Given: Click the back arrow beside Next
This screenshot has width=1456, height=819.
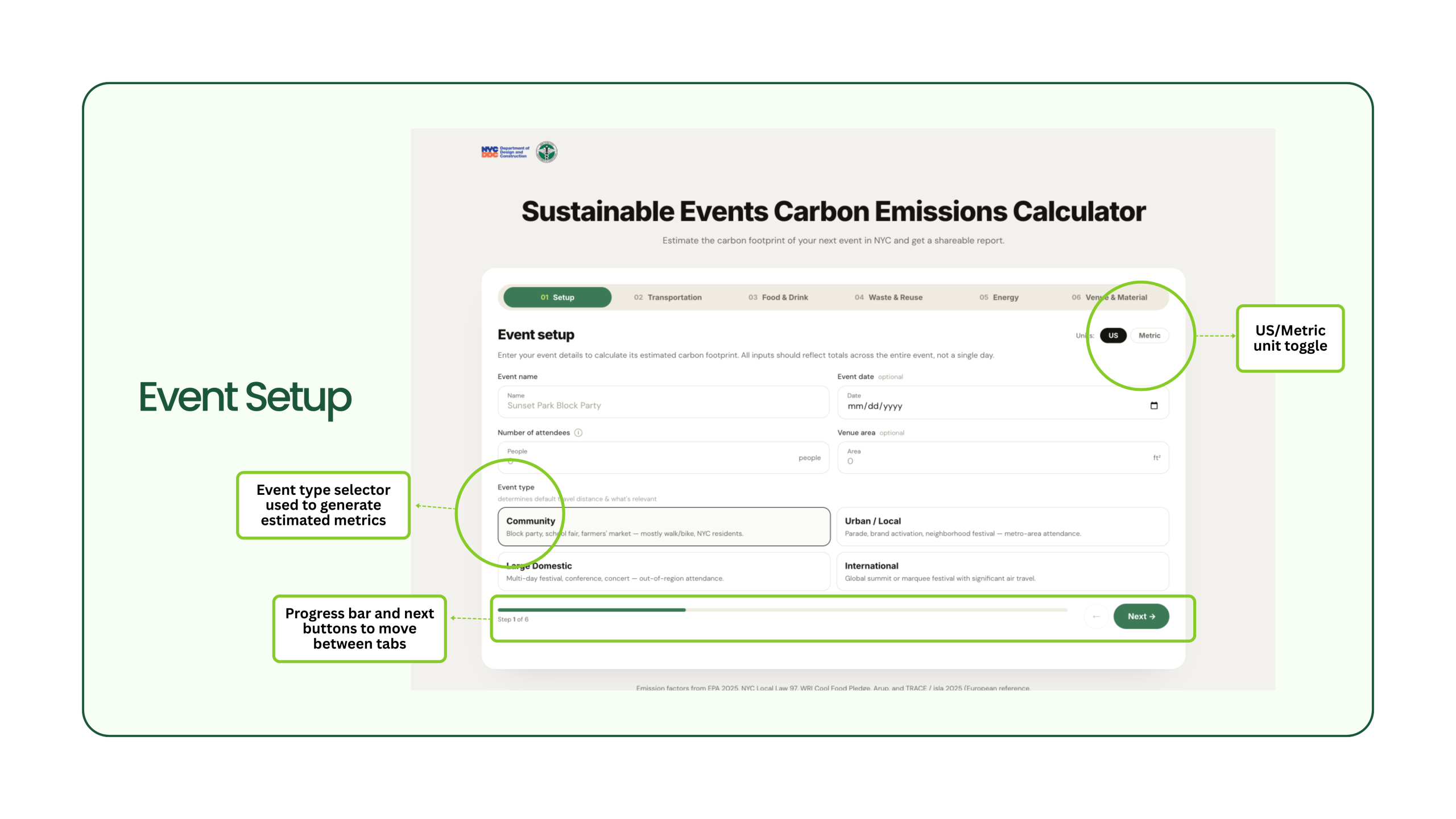Looking at the screenshot, I should click(1096, 617).
